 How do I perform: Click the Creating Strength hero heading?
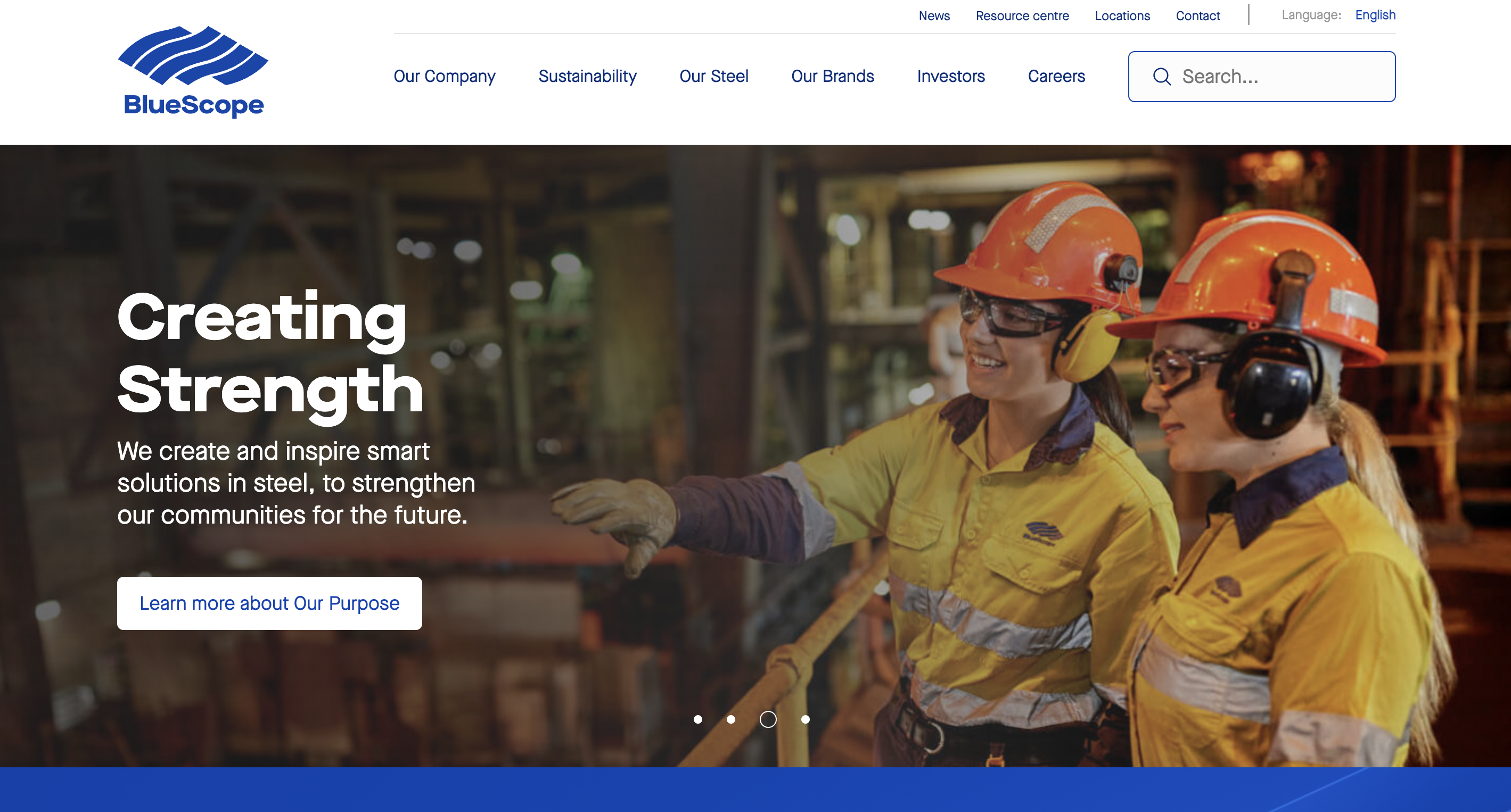270,353
